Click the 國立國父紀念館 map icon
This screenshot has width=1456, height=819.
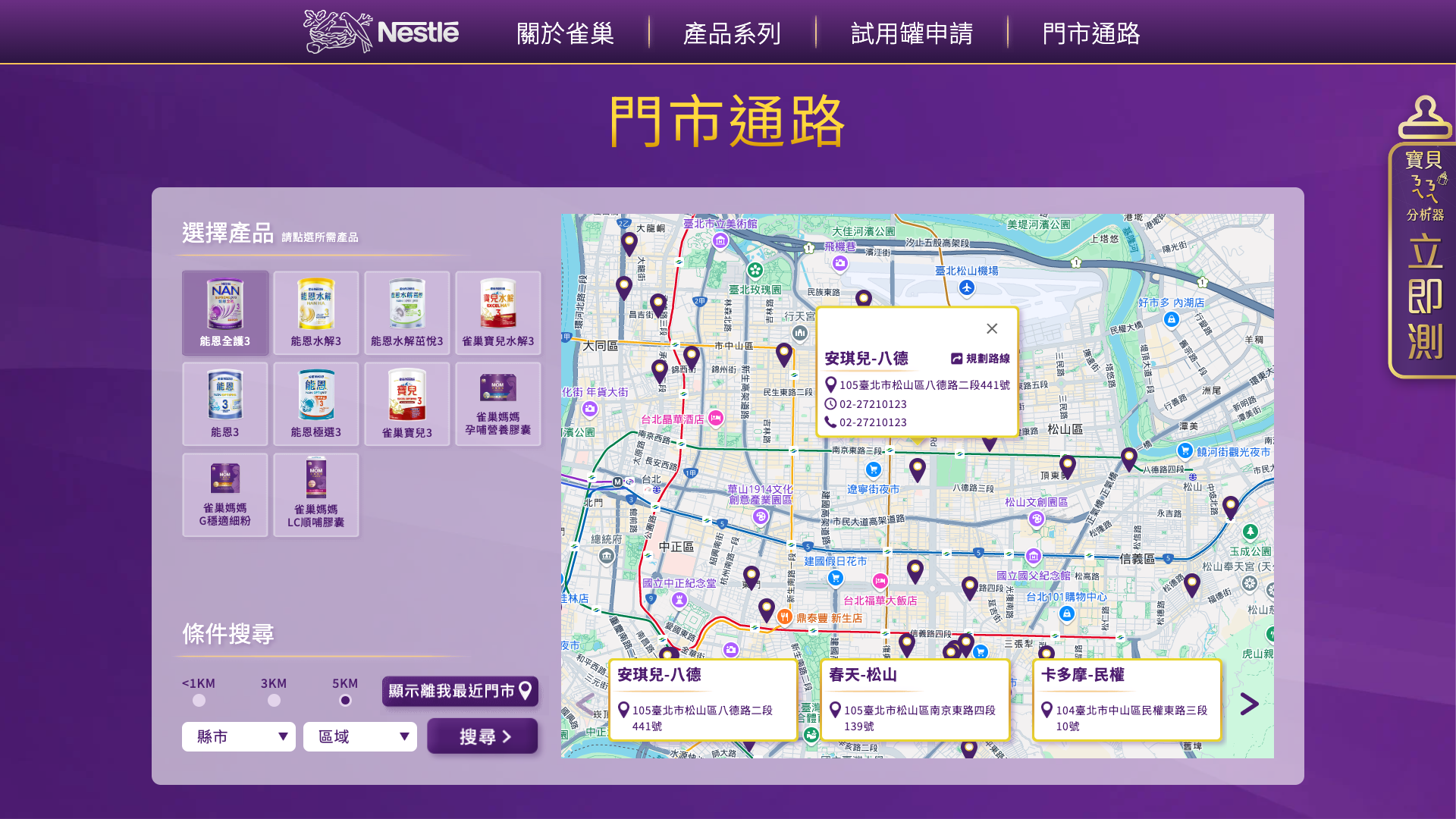[1034, 557]
